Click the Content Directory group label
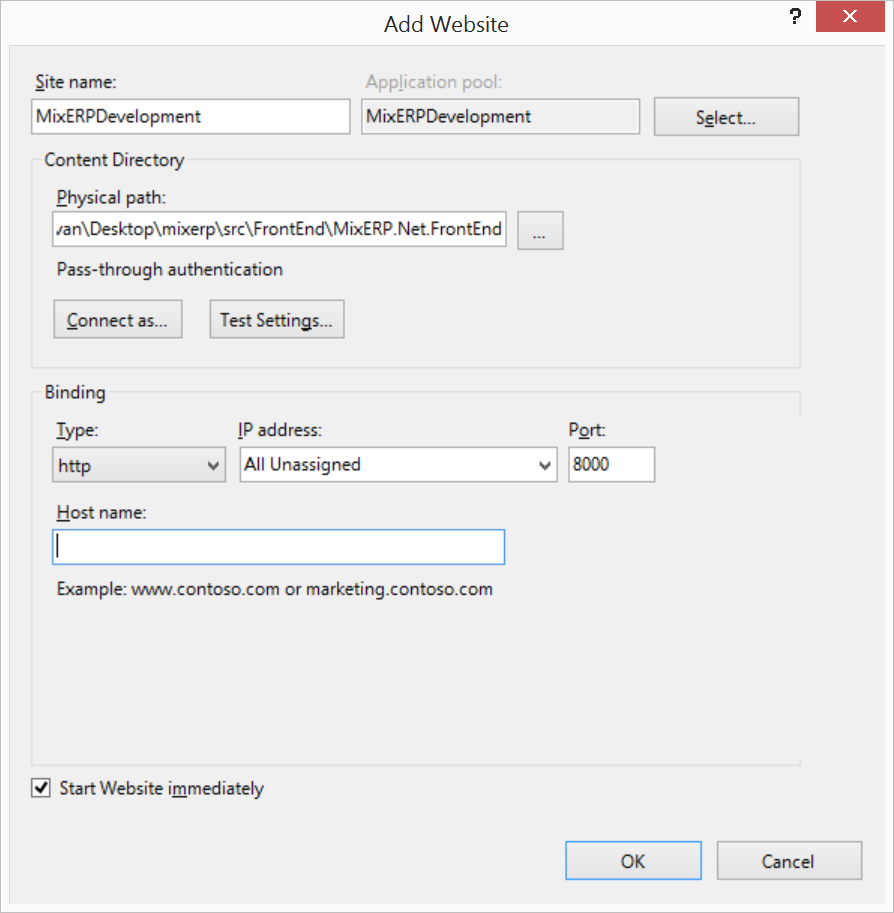Image resolution: width=894 pixels, height=913 pixels. click(x=114, y=160)
